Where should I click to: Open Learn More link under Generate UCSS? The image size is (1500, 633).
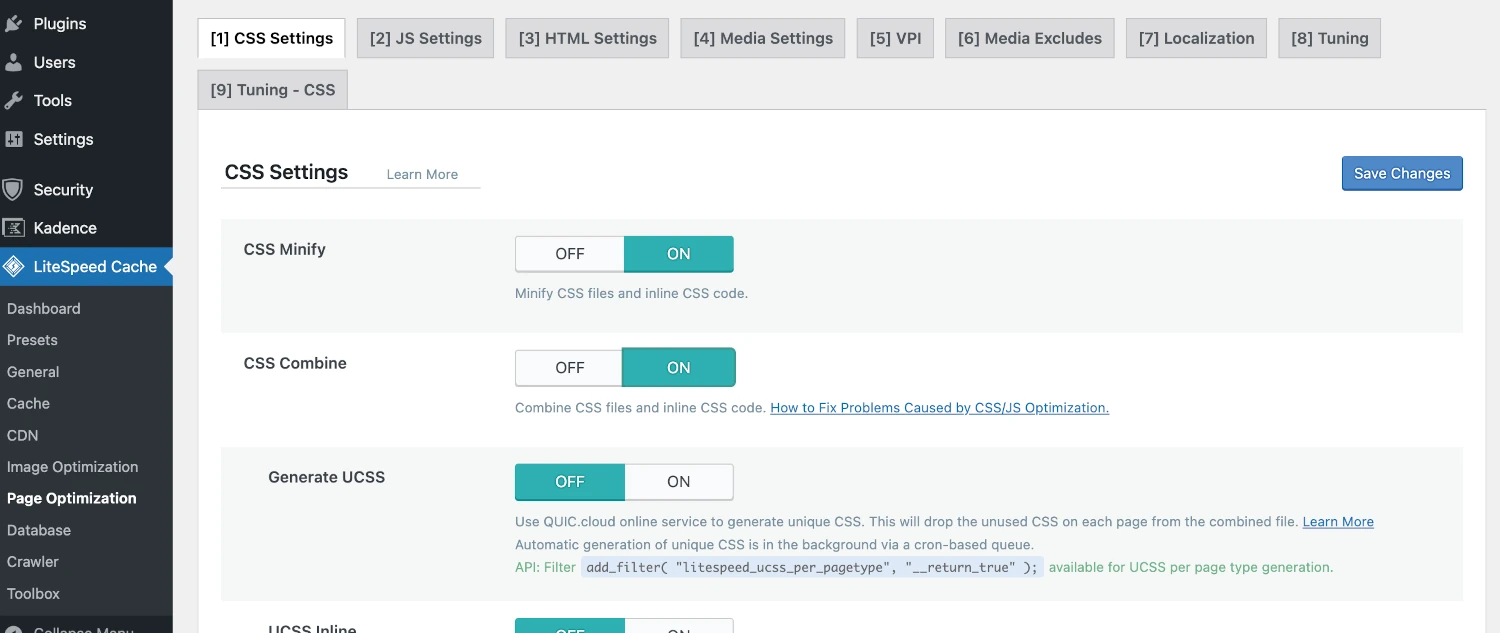[1338, 521]
